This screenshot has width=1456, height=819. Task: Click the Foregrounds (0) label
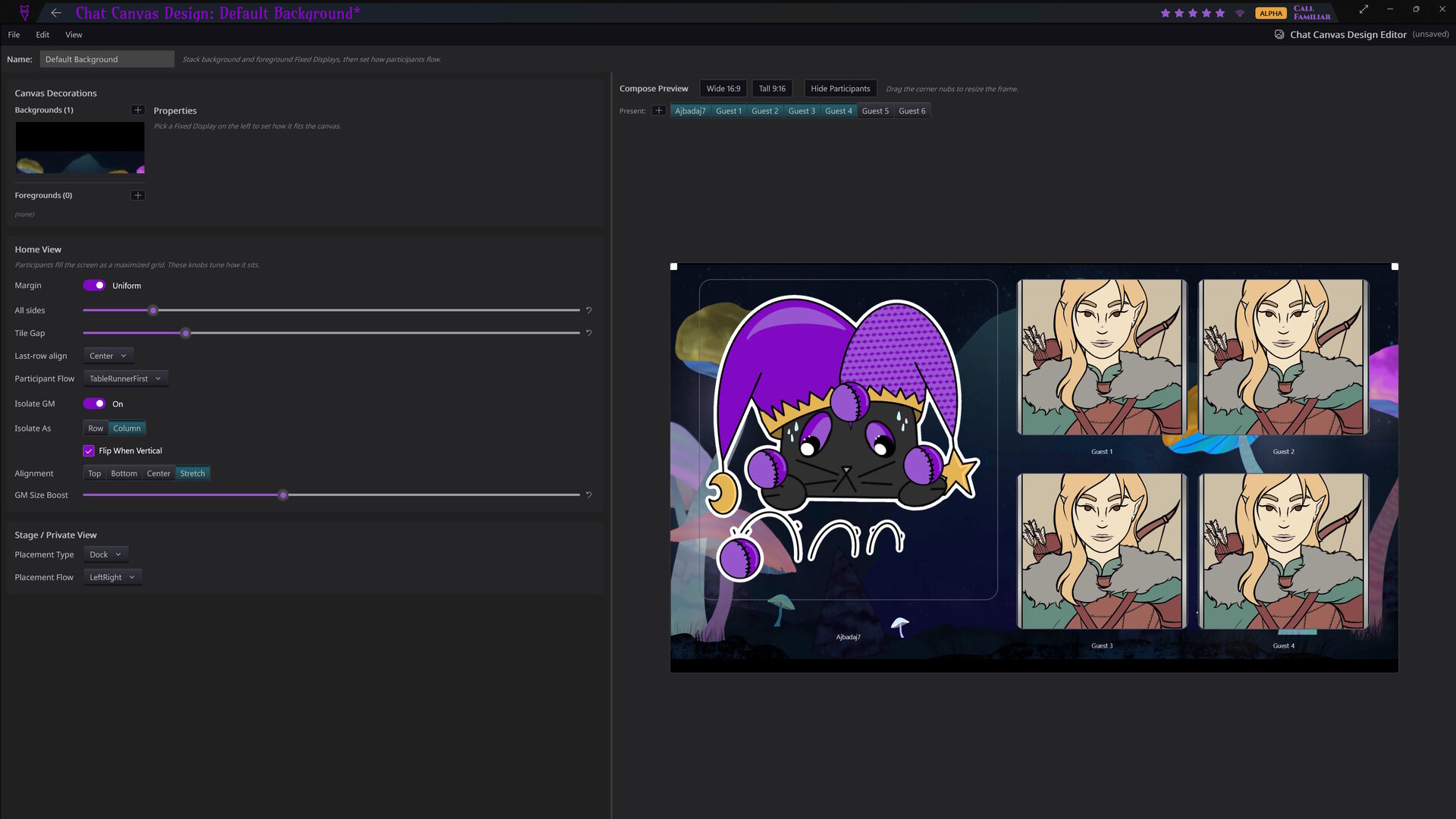click(x=43, y=195)
